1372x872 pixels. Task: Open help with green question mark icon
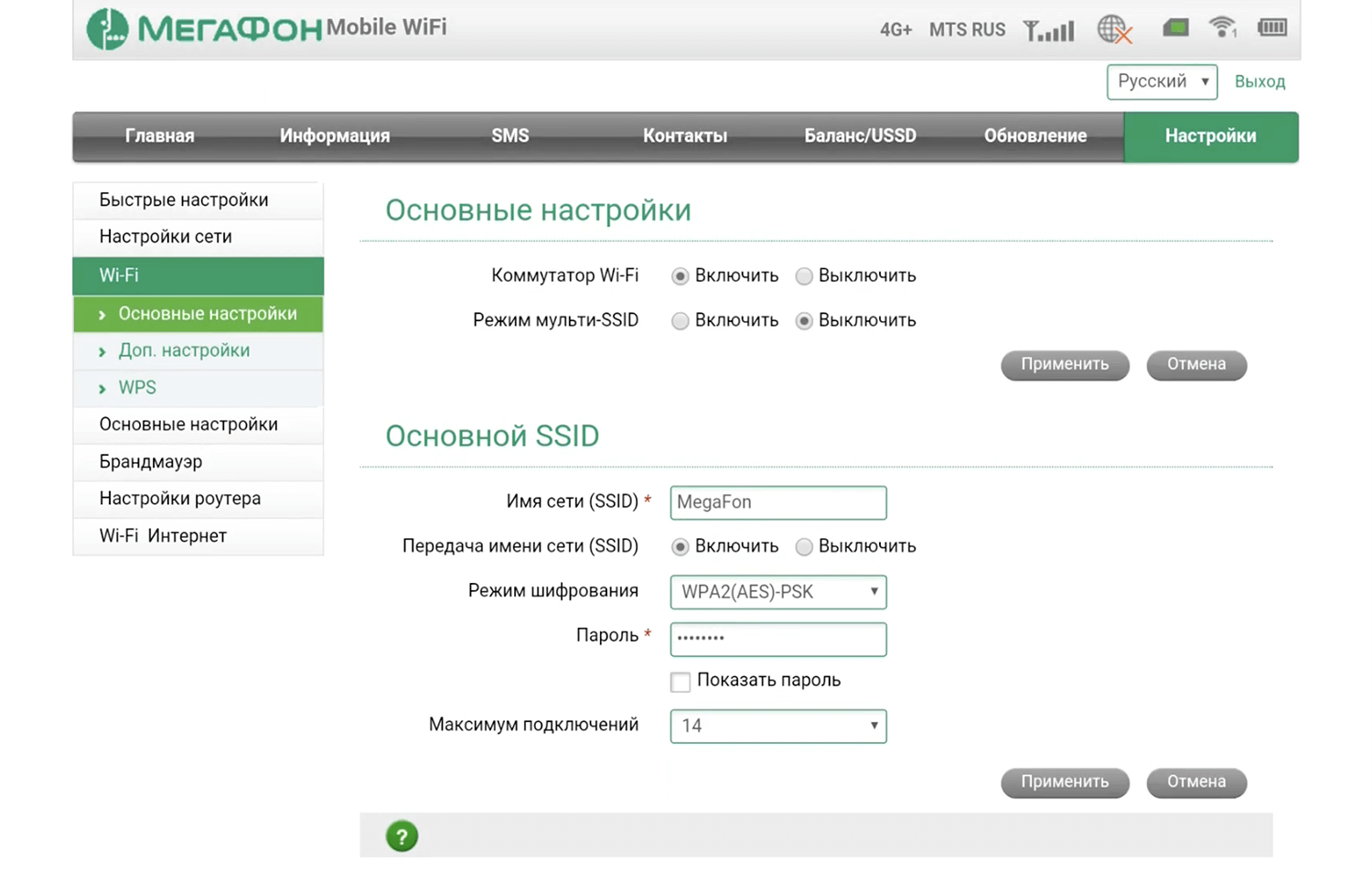(402, 835)
